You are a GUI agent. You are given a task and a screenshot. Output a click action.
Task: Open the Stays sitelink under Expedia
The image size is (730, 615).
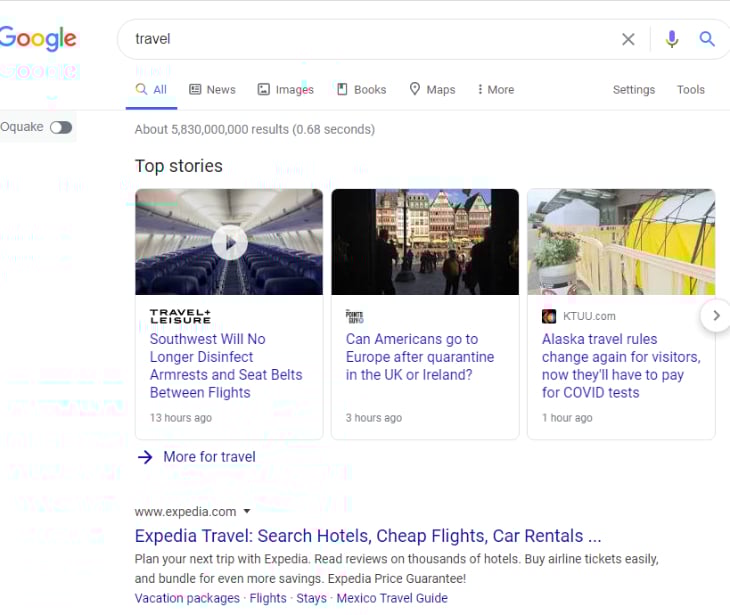click(x=311, y=598)
